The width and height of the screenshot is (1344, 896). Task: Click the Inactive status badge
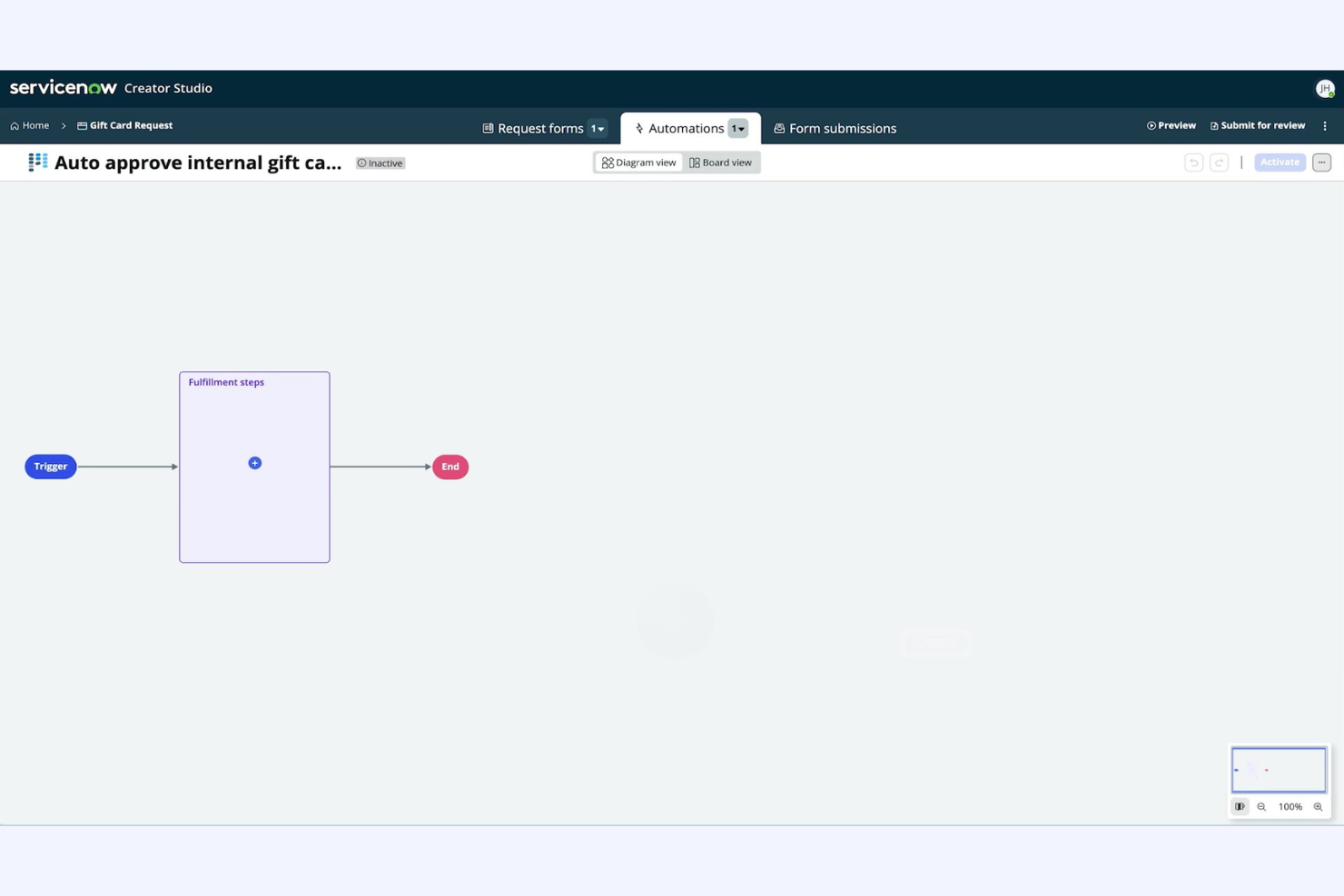[x=380, y=162]
